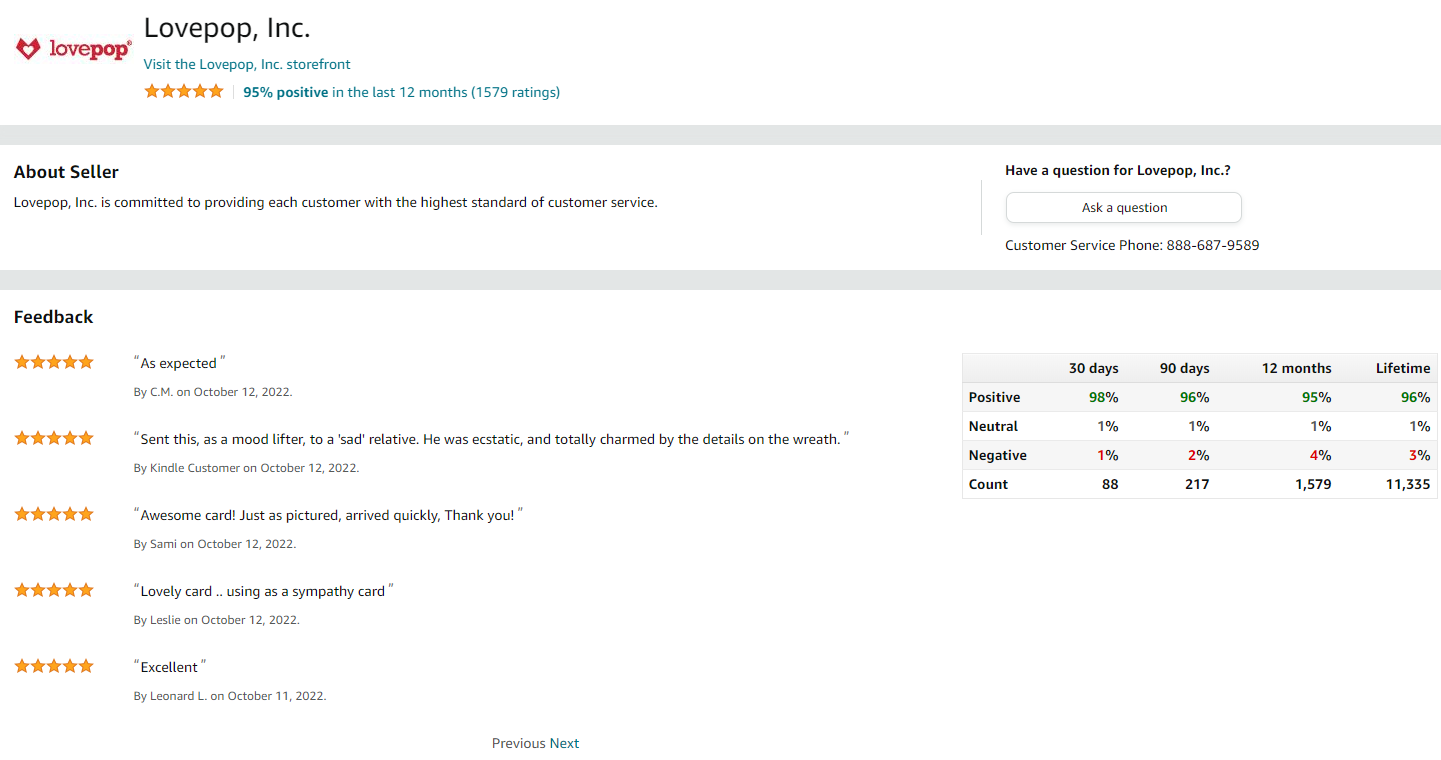Click the 'By Kindle Customer' byline

(x=246, y=468)
